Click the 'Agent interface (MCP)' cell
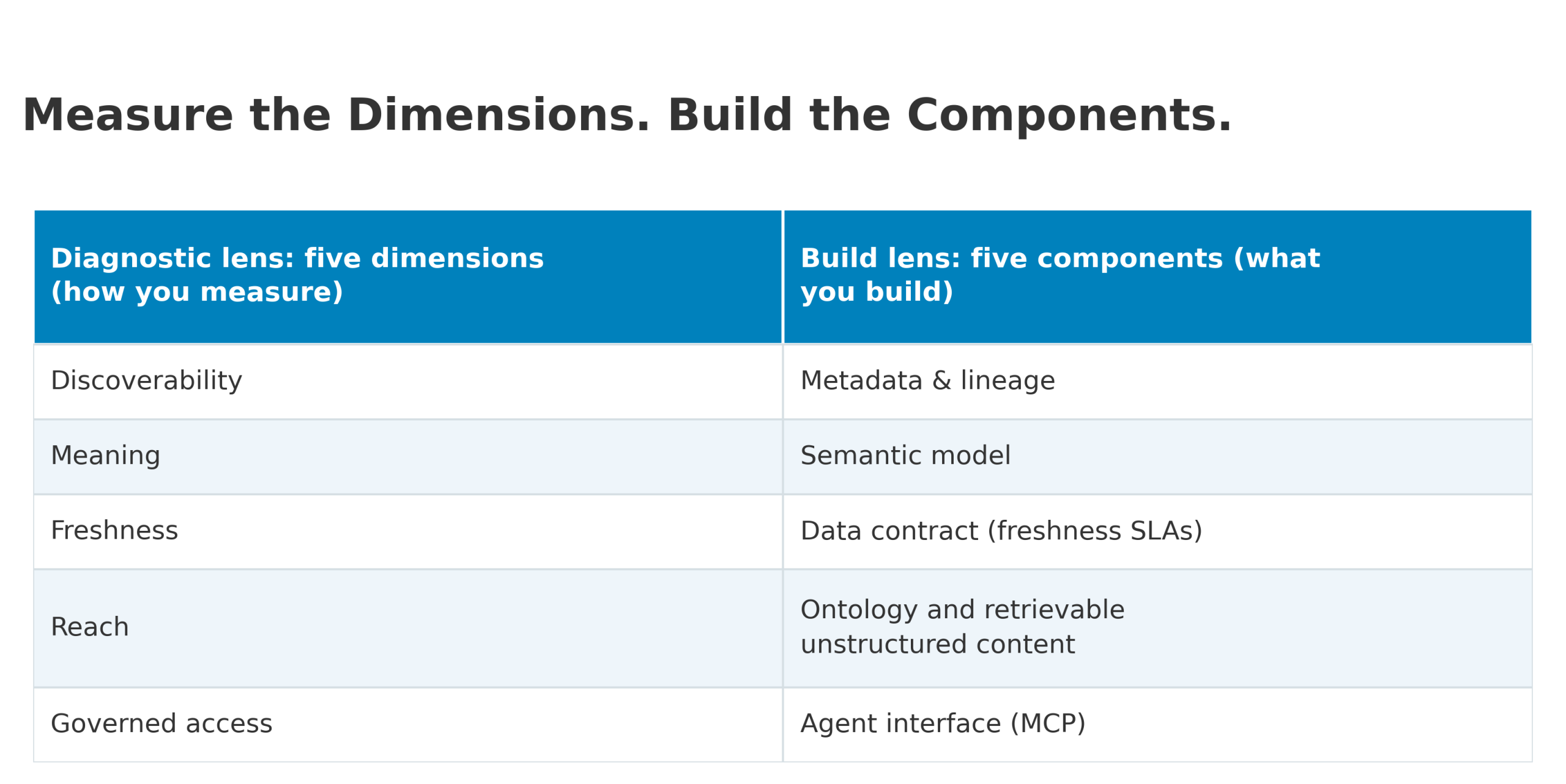The image size is (1566, 784). [x=1157, y=725]
